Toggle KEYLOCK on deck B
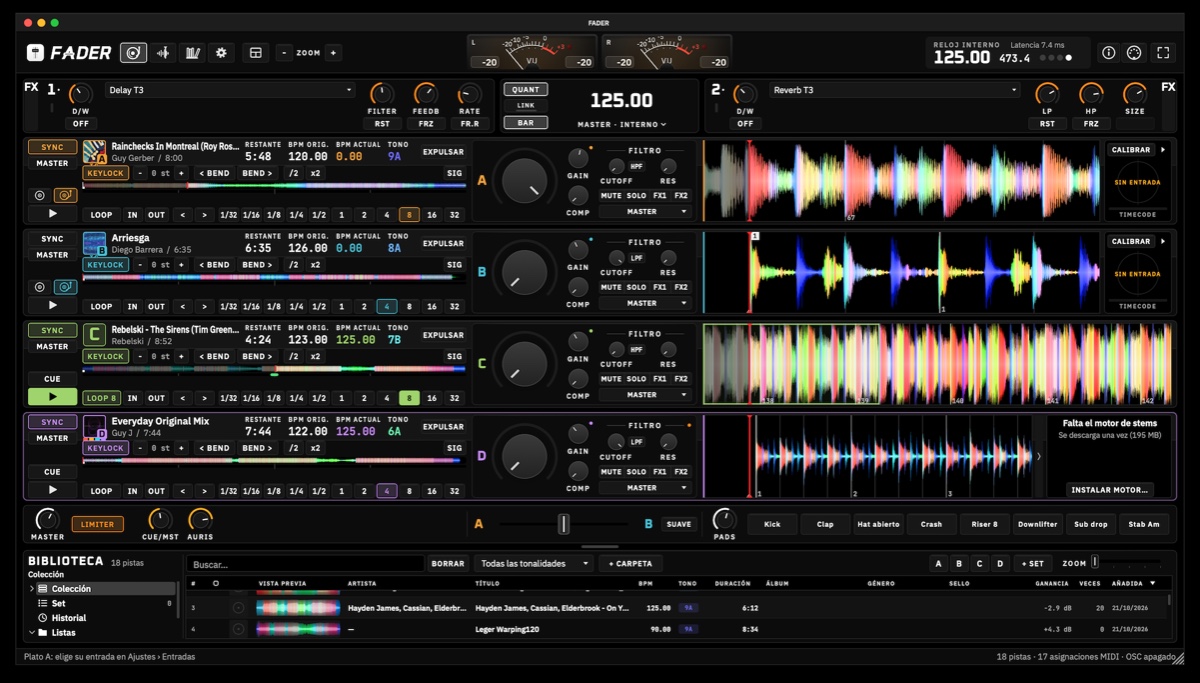The image size is (1200, 683). [106, 265]
